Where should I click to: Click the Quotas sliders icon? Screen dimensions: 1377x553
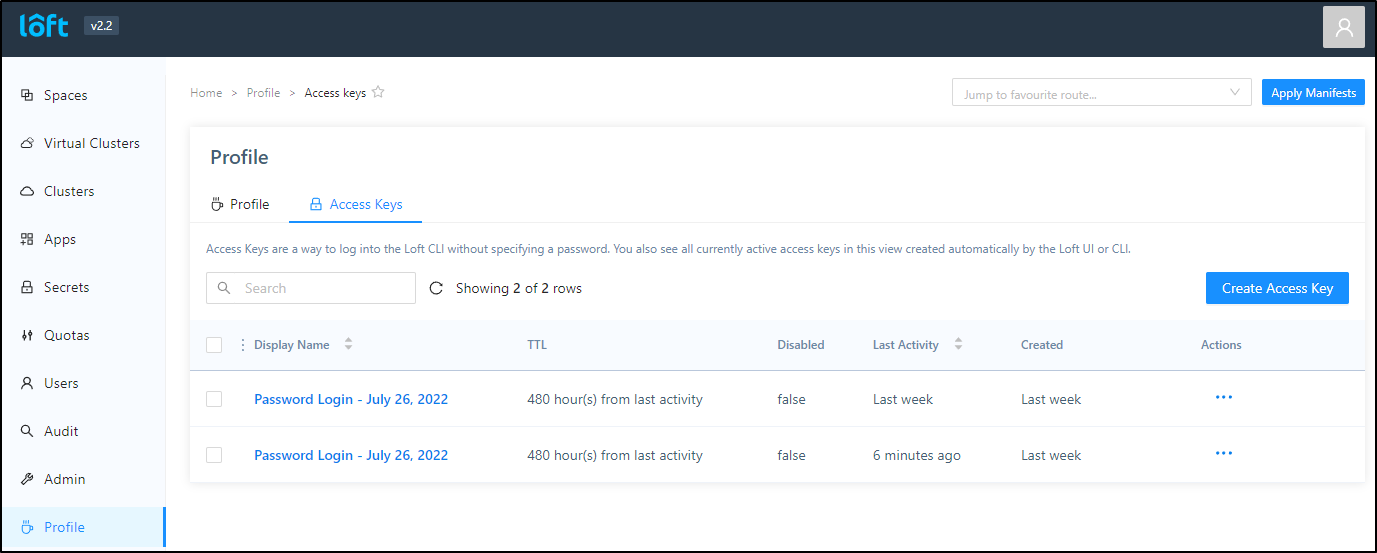27,335
